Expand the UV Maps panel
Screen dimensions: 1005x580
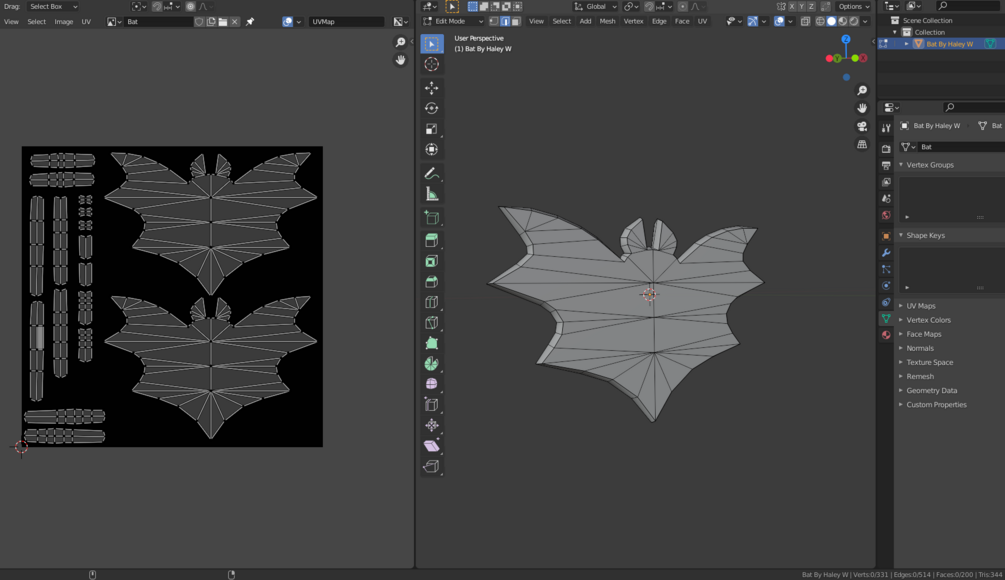coord(921,306)
